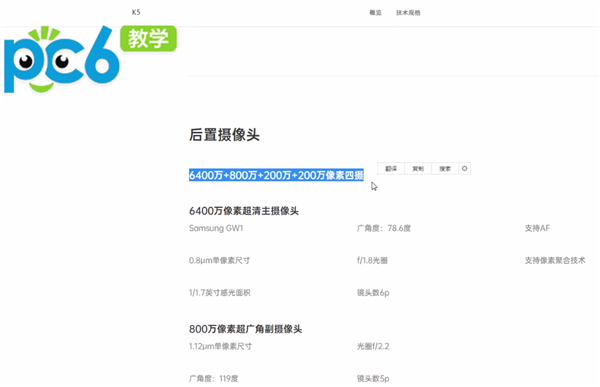Image resolution: width=600 pixels, height=387 pixels.
Task: Click the 广角度：78.6度 spec
Action: point(384,228)
